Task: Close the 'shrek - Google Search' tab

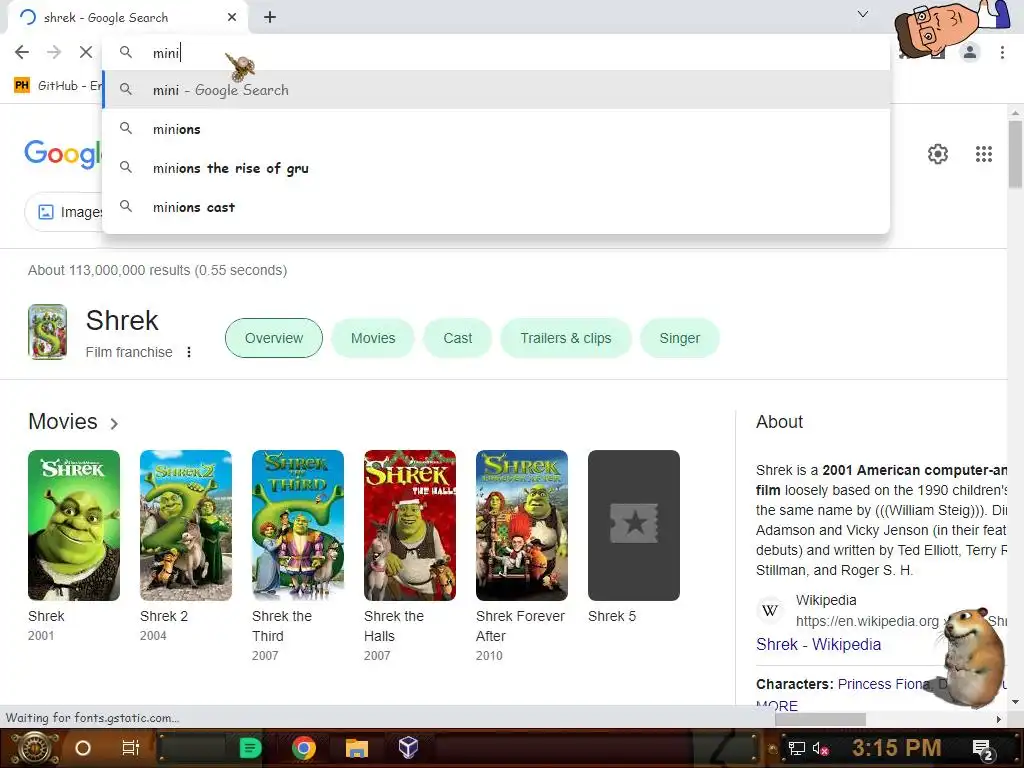Action: click(x=232, y=18)
